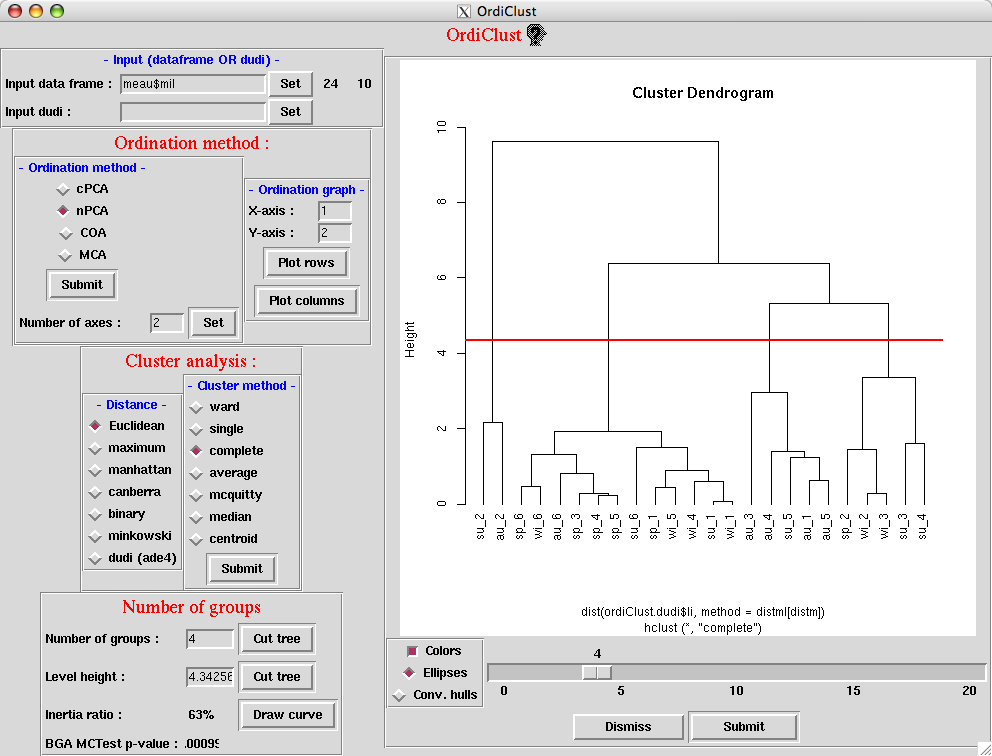
Task: Click the Input data frame text field
Action: pos(193,84)
